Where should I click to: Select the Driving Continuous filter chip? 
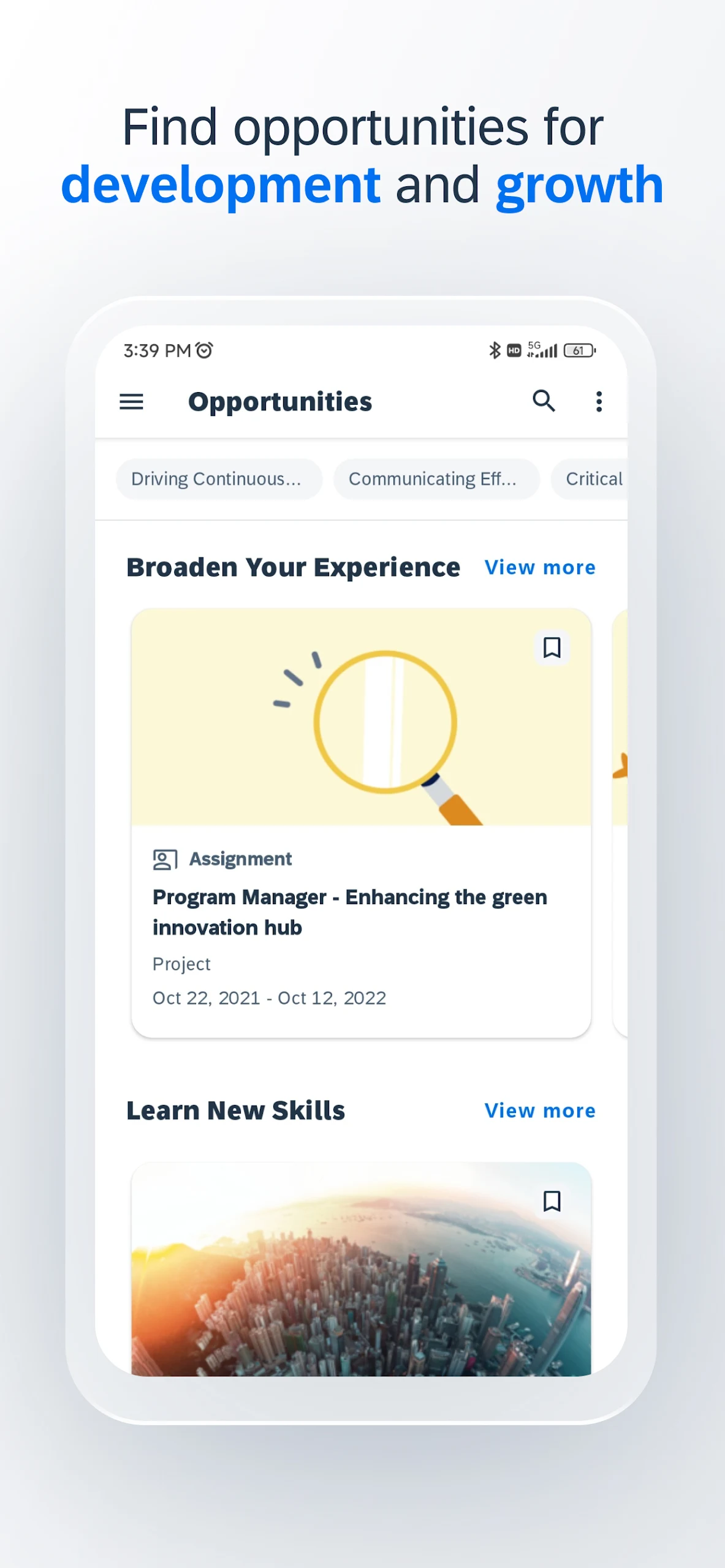[x=219, y=479]
